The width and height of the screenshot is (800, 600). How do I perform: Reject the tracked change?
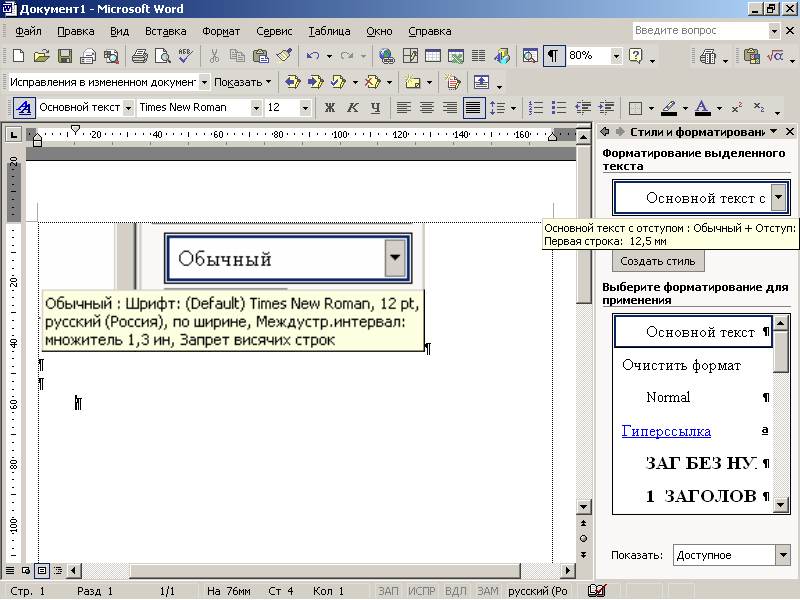(x=373, y=82)
